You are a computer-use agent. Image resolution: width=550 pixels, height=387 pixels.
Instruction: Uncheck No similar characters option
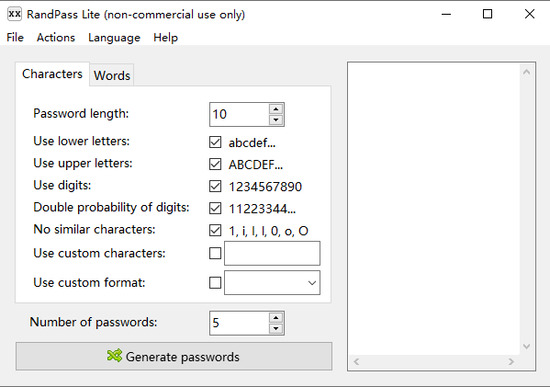point(215,231)
